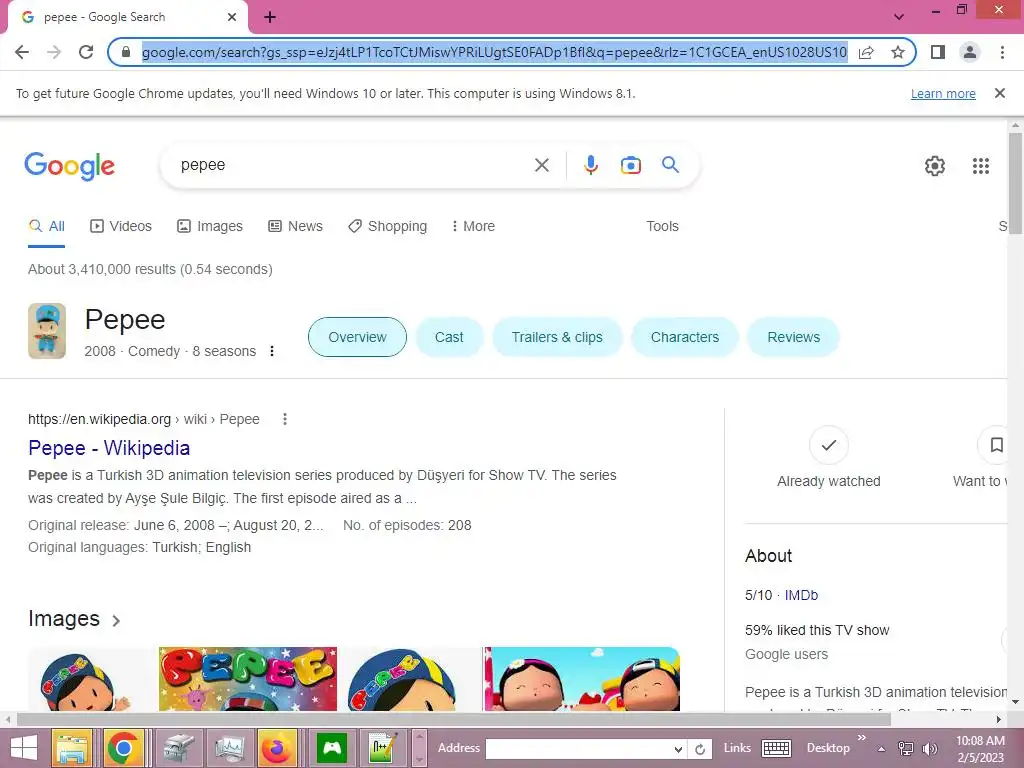Open Firefox from the taskbar
This screenshot has height=768, width=1024.
[277, 748]
